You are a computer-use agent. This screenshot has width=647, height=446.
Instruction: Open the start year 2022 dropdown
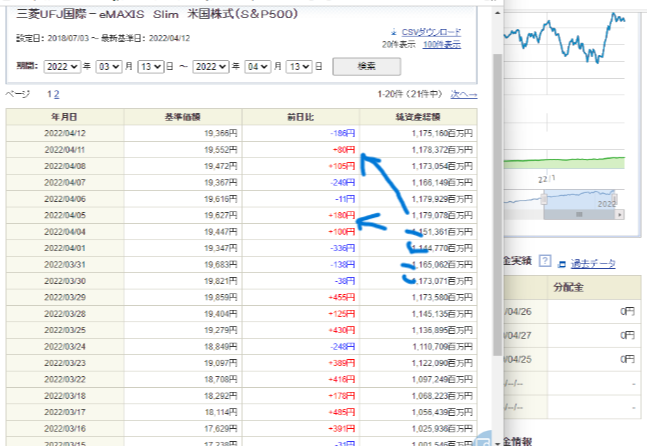62,66
